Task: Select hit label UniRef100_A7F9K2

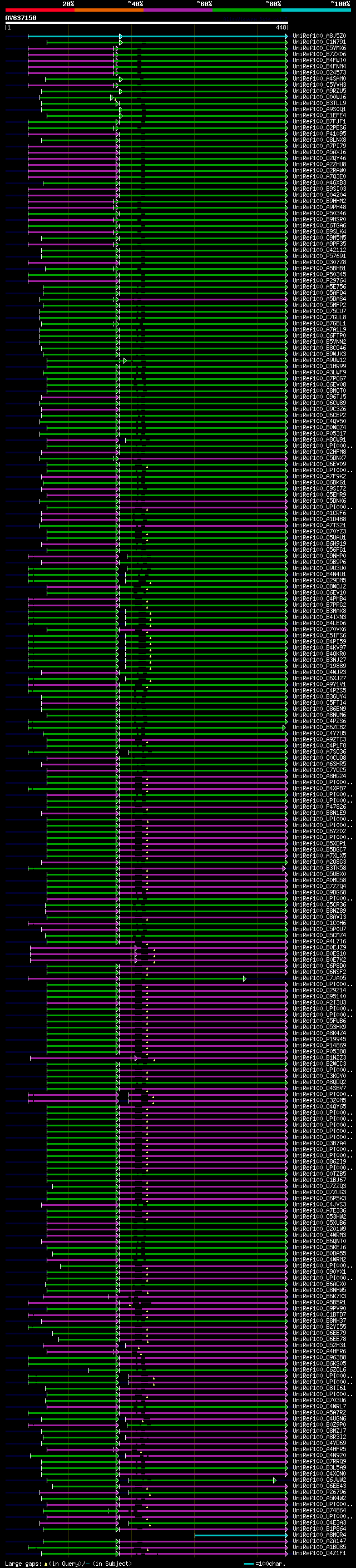Action: point(319,476)
